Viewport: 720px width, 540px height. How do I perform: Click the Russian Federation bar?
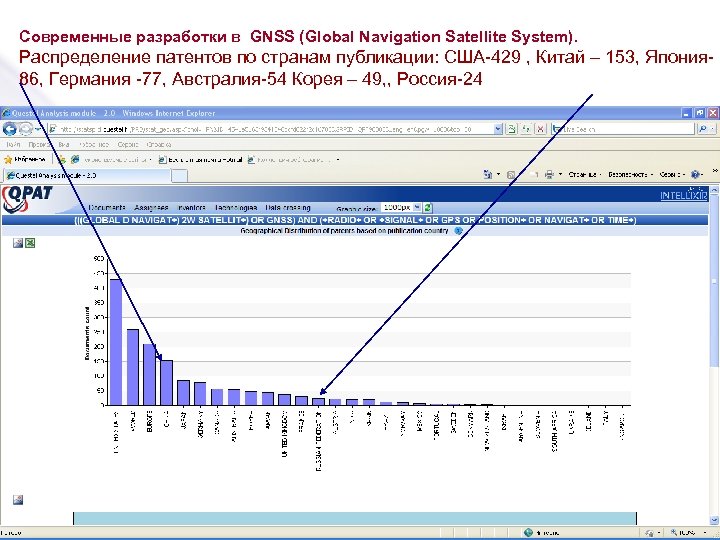click(x=319, y=402)
